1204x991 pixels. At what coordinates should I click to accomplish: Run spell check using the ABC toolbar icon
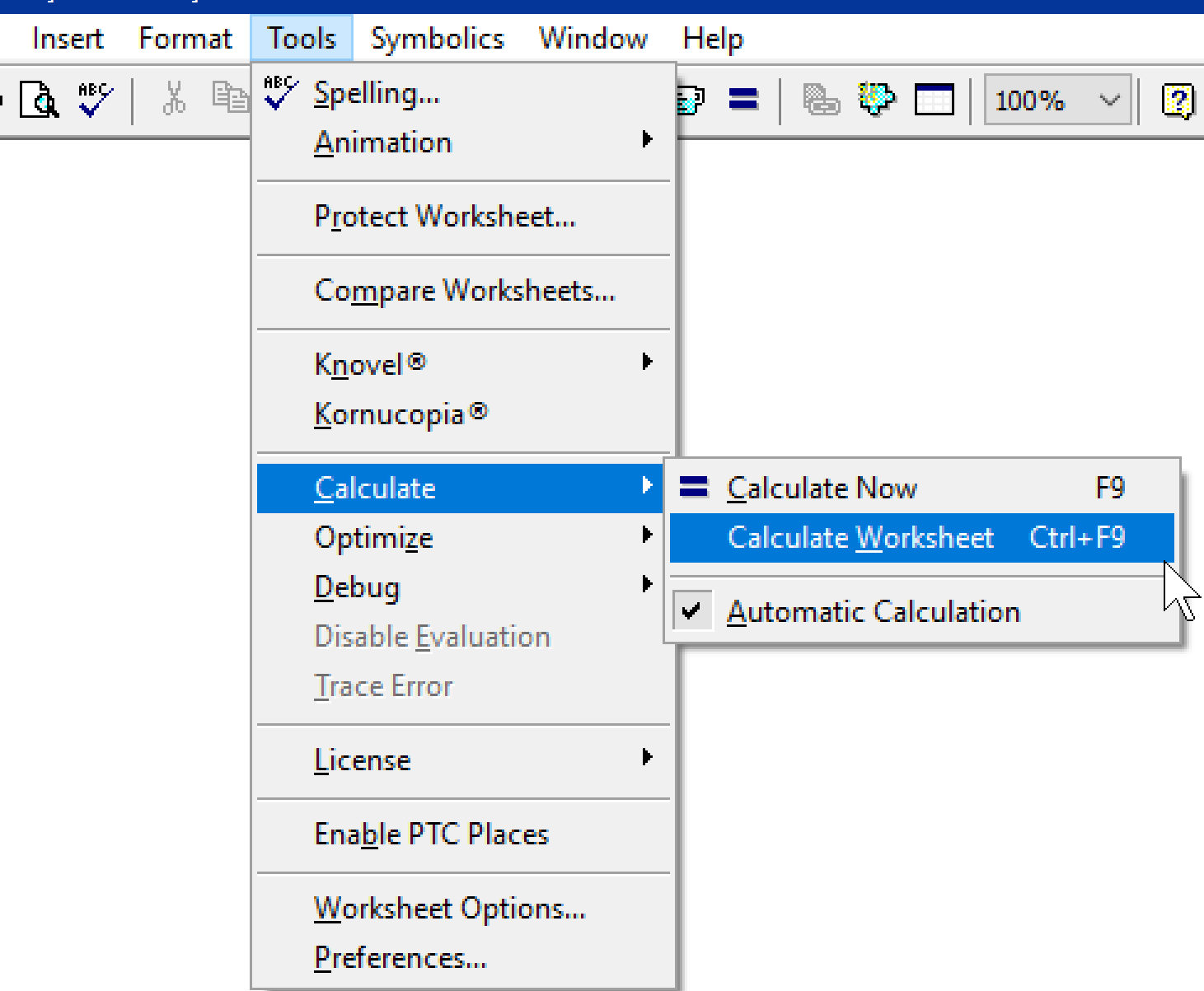93,100
